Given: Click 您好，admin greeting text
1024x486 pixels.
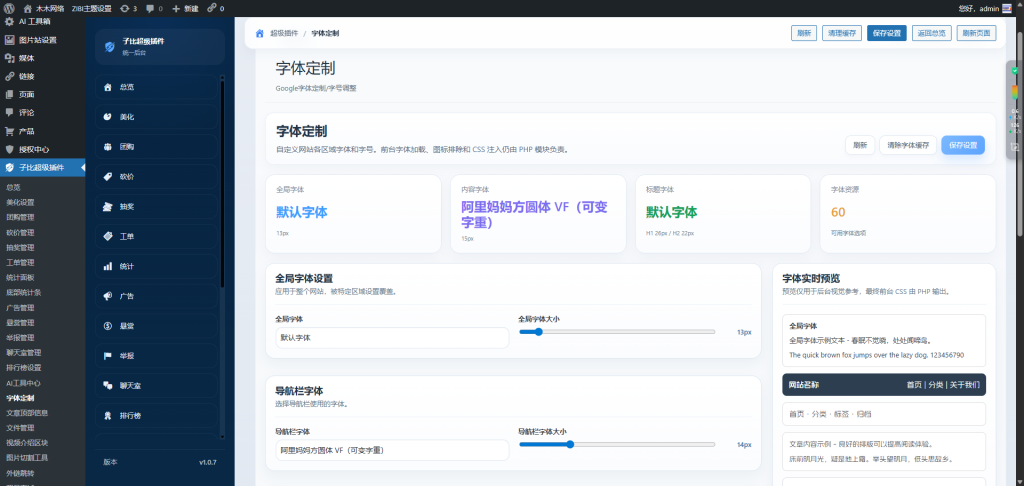Looking at the screenshot, I should (978, 8).
